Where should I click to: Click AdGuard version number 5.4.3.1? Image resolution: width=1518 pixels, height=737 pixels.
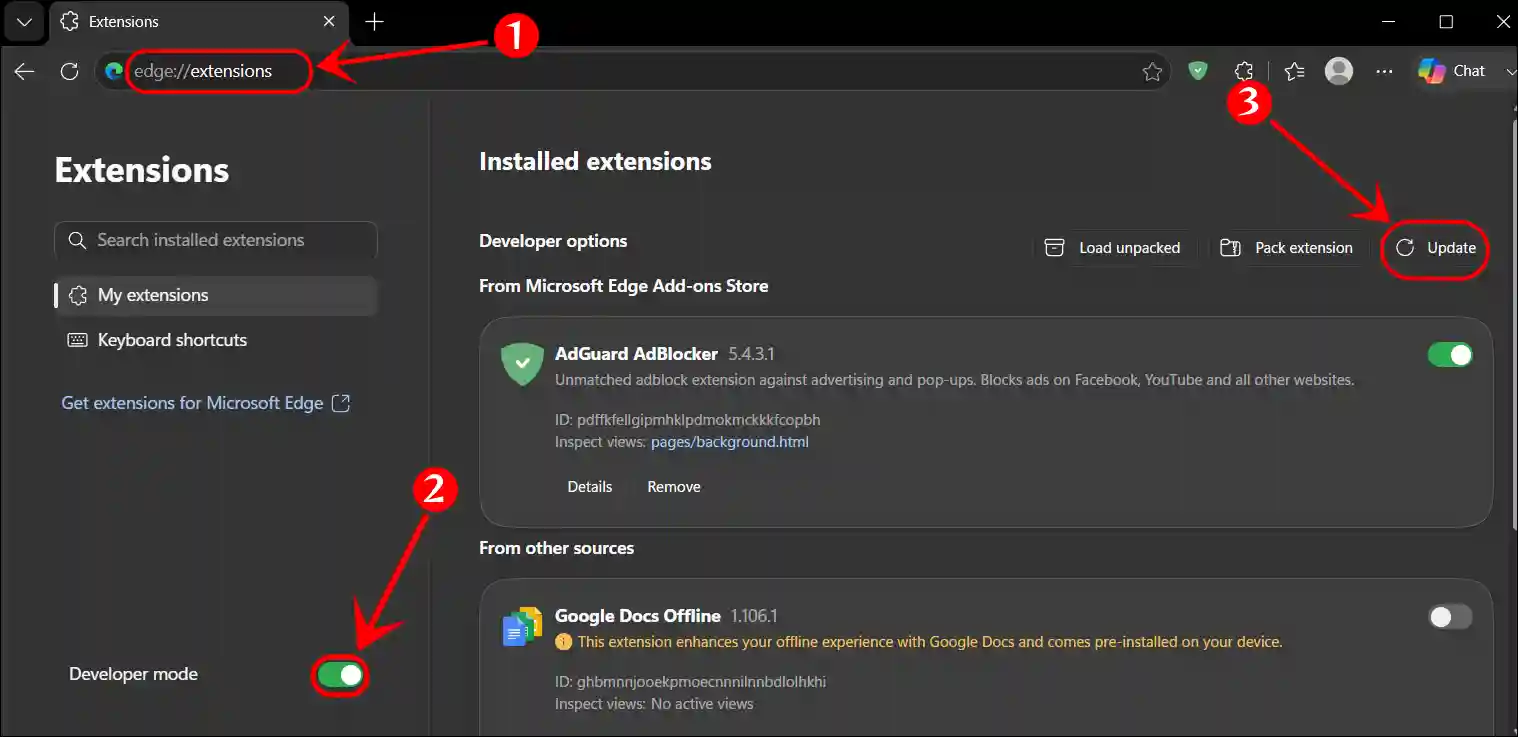[752, 355]
